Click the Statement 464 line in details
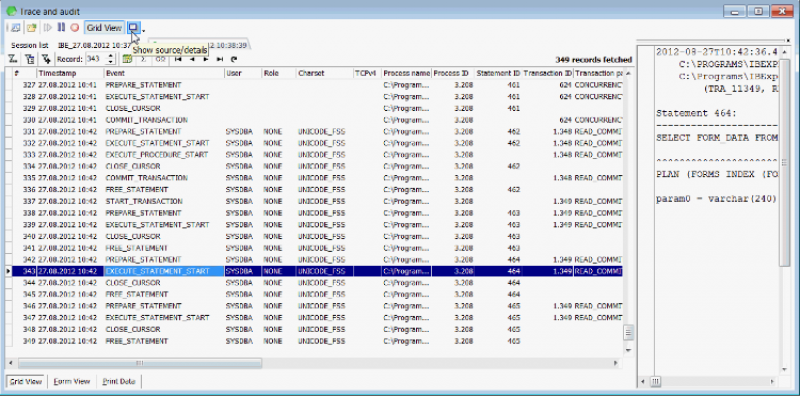The height and width of the screenshot is (396, 800). pyautogui.click(x=696, y=113)
